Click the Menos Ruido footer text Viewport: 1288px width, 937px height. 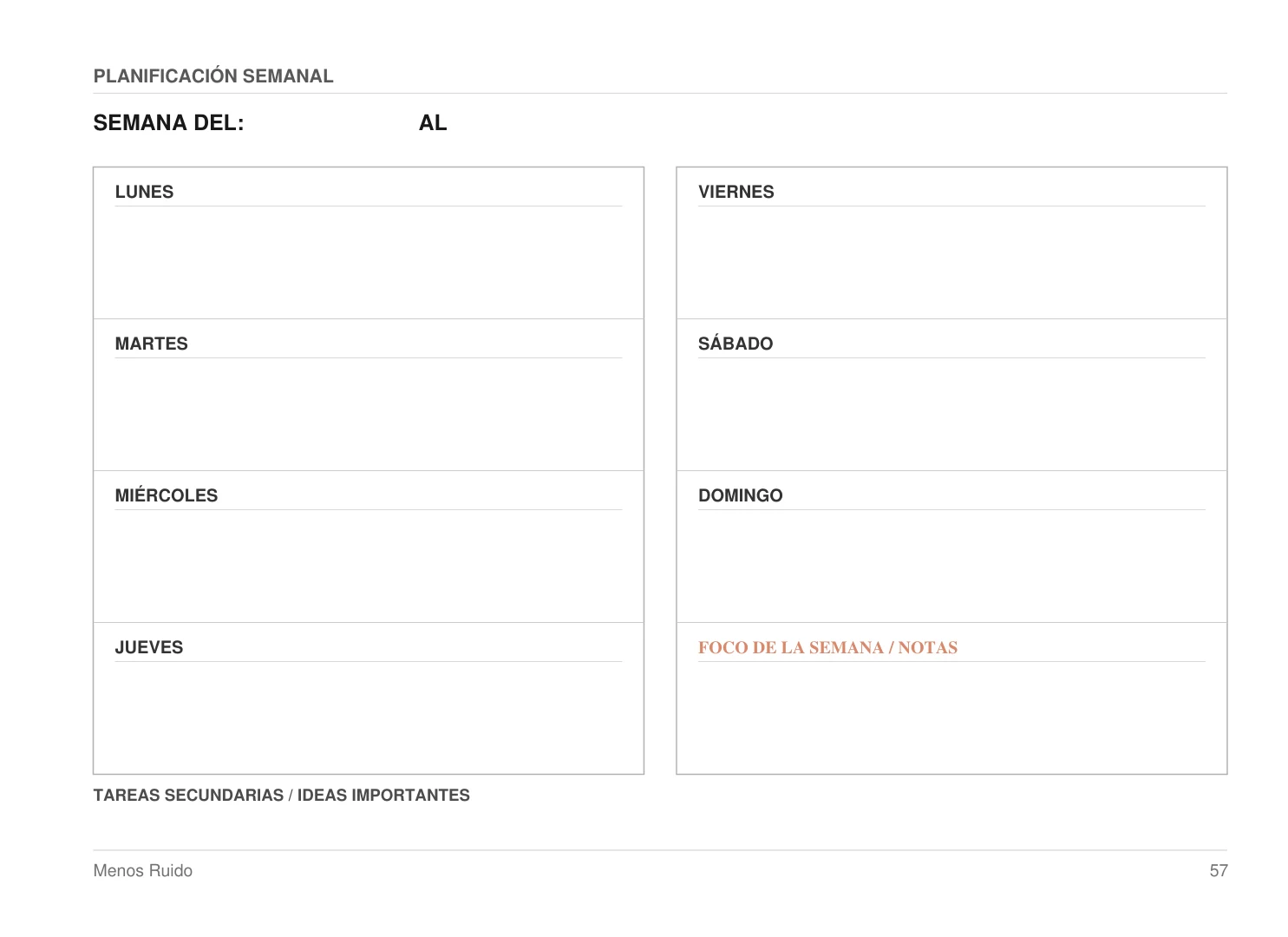(x=143, y=870)
